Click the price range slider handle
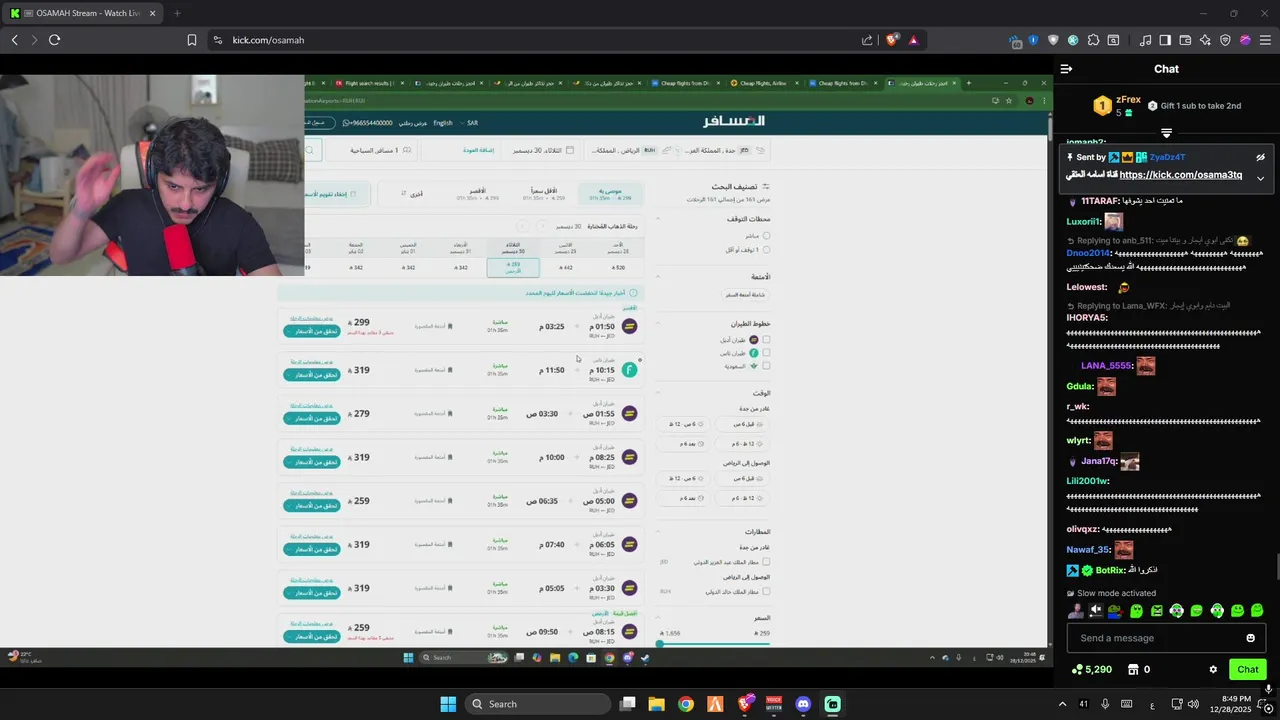 click(x=659, y=644)
